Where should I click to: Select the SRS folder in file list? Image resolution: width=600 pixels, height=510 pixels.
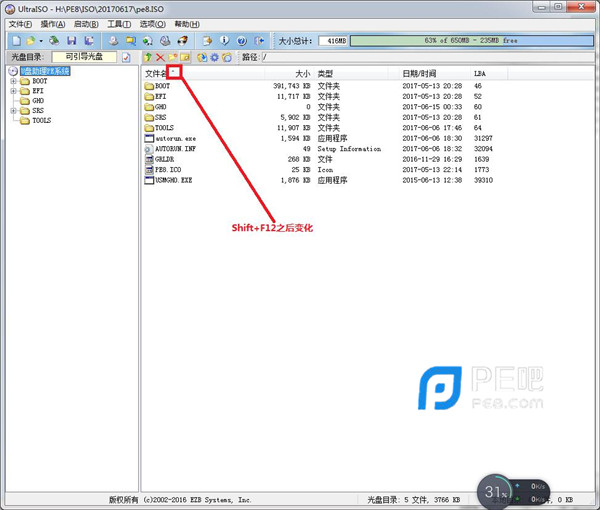coord(160,117)
